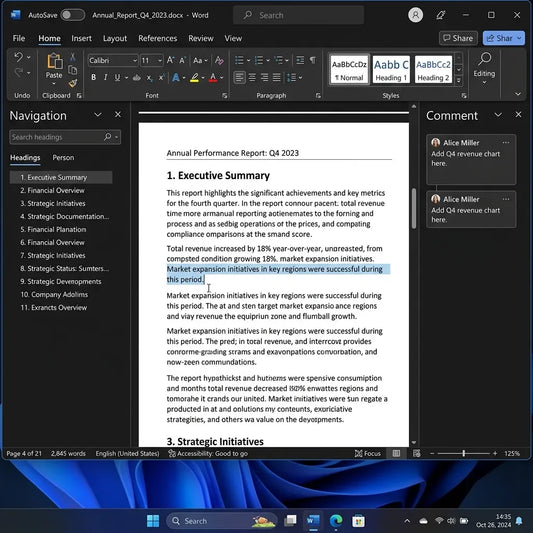This screenshot has height=533, width=533.
Task: Clear all formatting from selection
Action: 219,61
